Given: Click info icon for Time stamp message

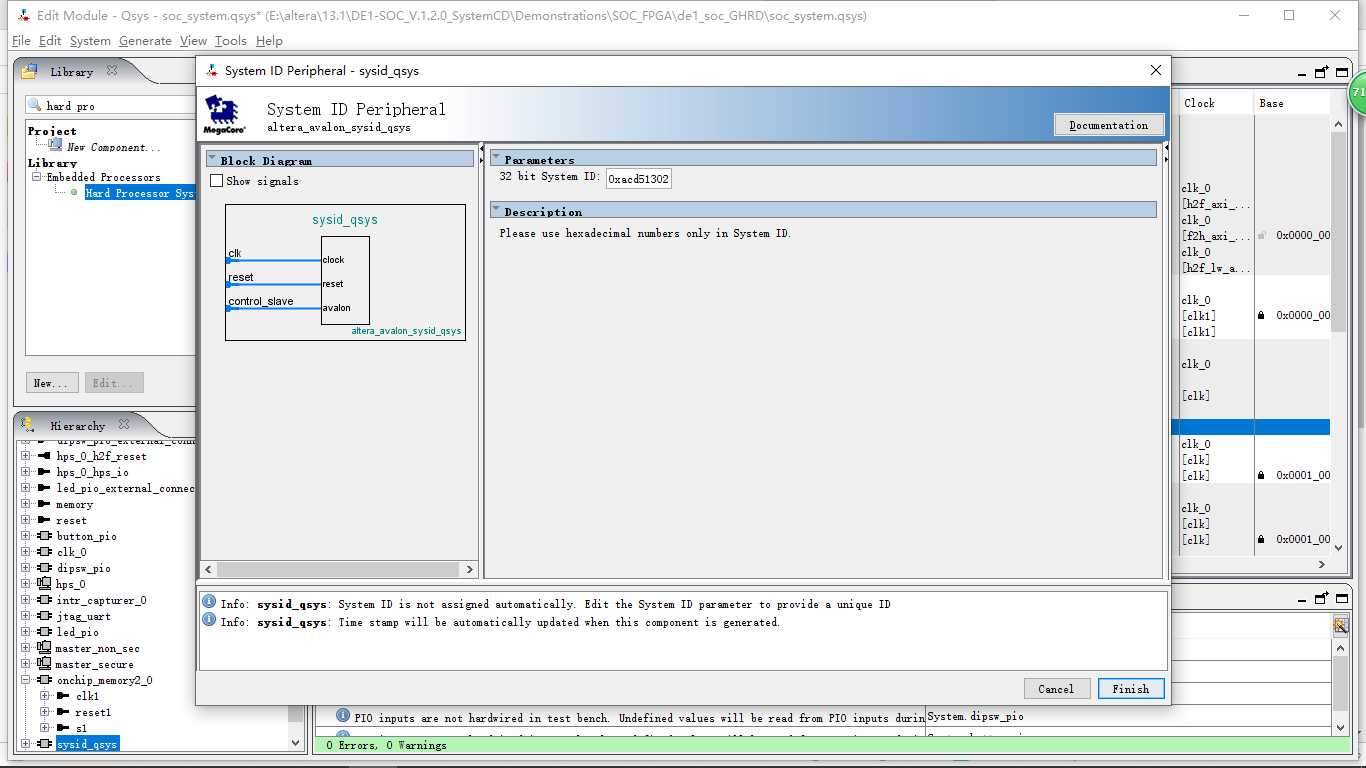Looking at the screenshot, I should click(x=209, y=620).
